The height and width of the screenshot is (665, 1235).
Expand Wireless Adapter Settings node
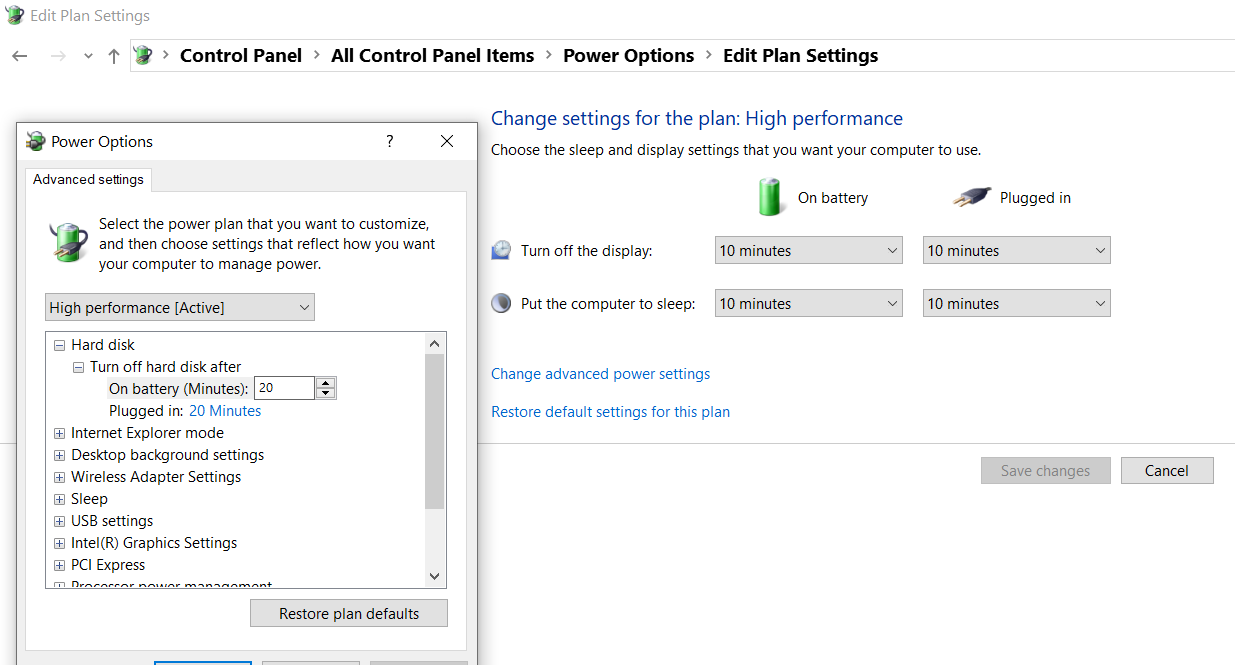[60, 477]
